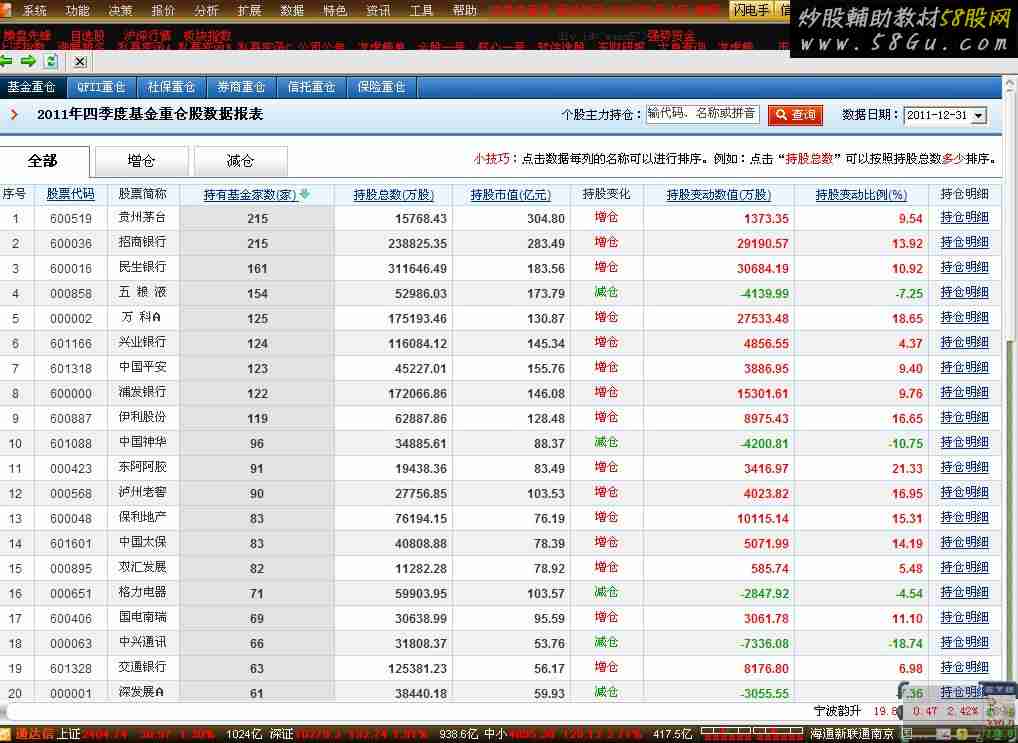
Task: Focus the stock code search input field
Action: (x=702, y=114)
